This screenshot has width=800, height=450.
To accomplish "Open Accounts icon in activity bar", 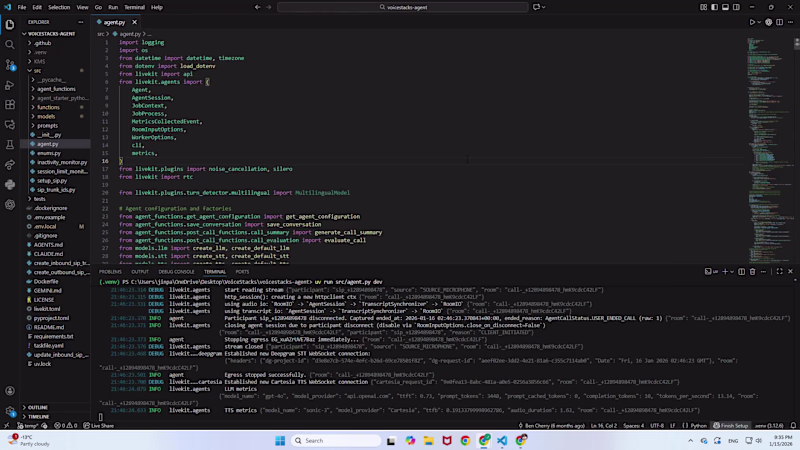I will tap(10, 391).
